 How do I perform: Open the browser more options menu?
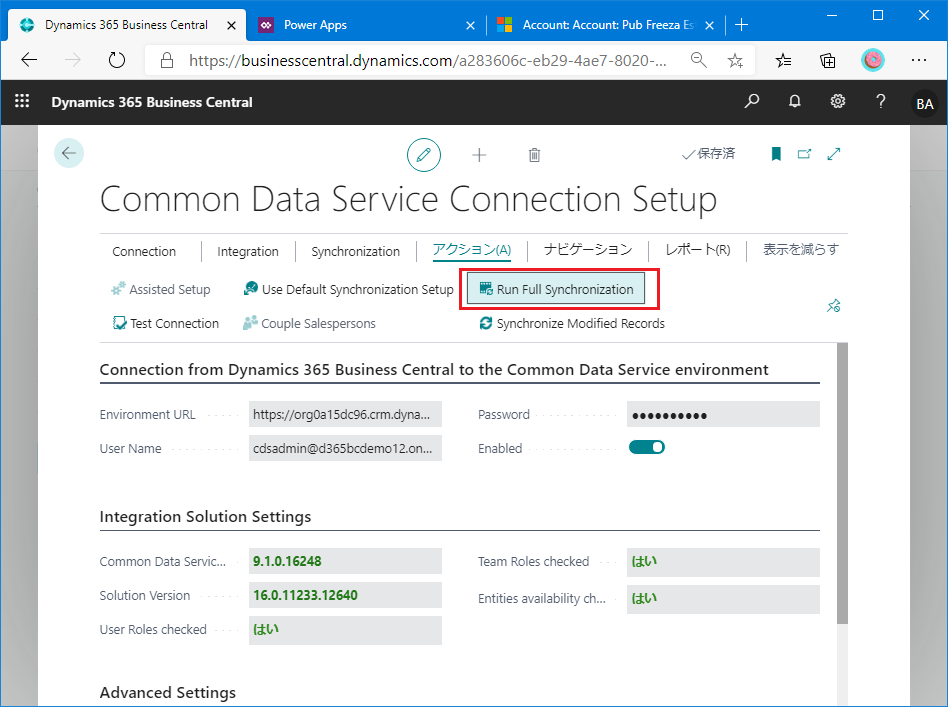click(919, 60)
